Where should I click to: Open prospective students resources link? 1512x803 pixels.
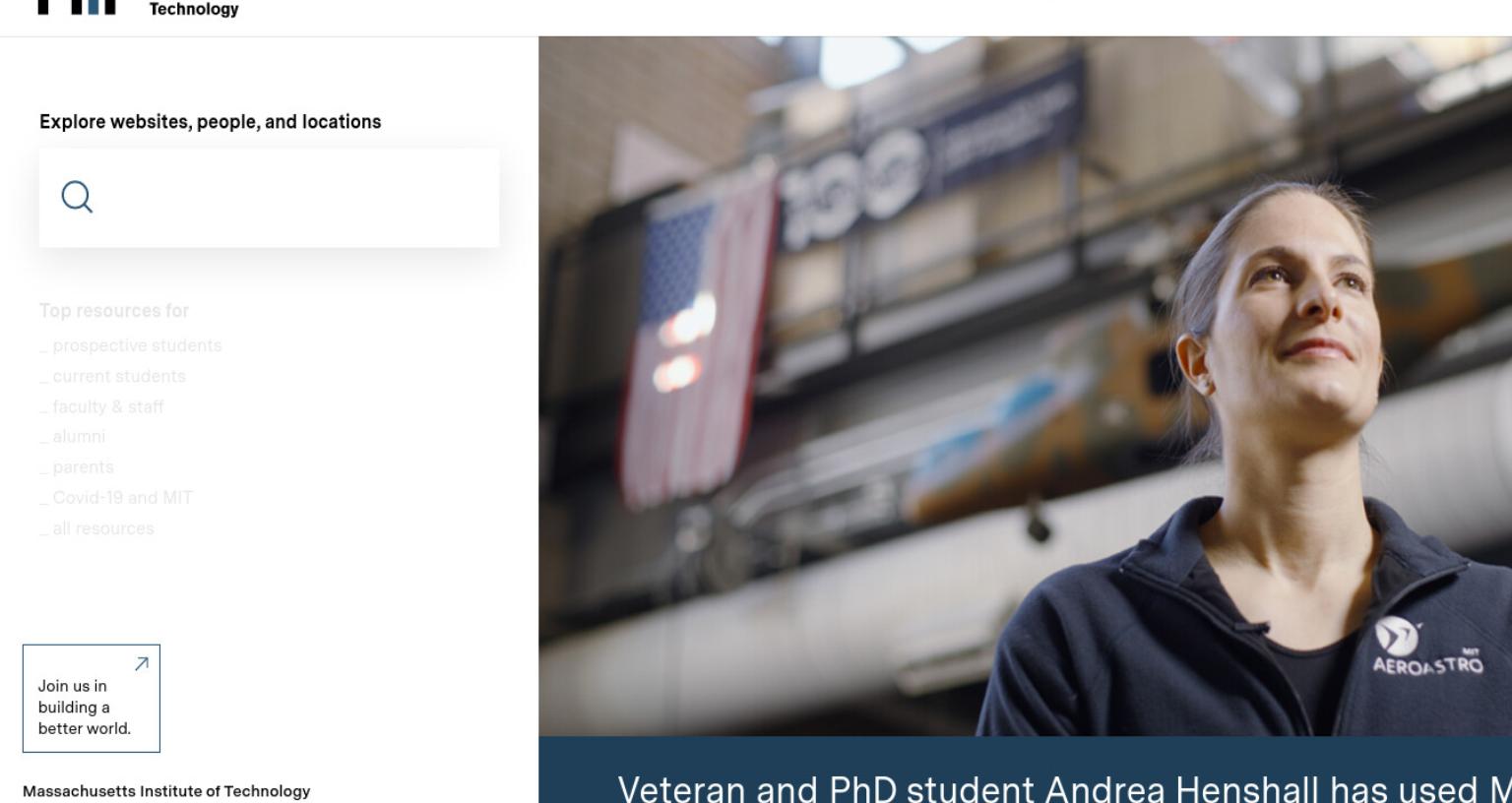pos(131,345)
